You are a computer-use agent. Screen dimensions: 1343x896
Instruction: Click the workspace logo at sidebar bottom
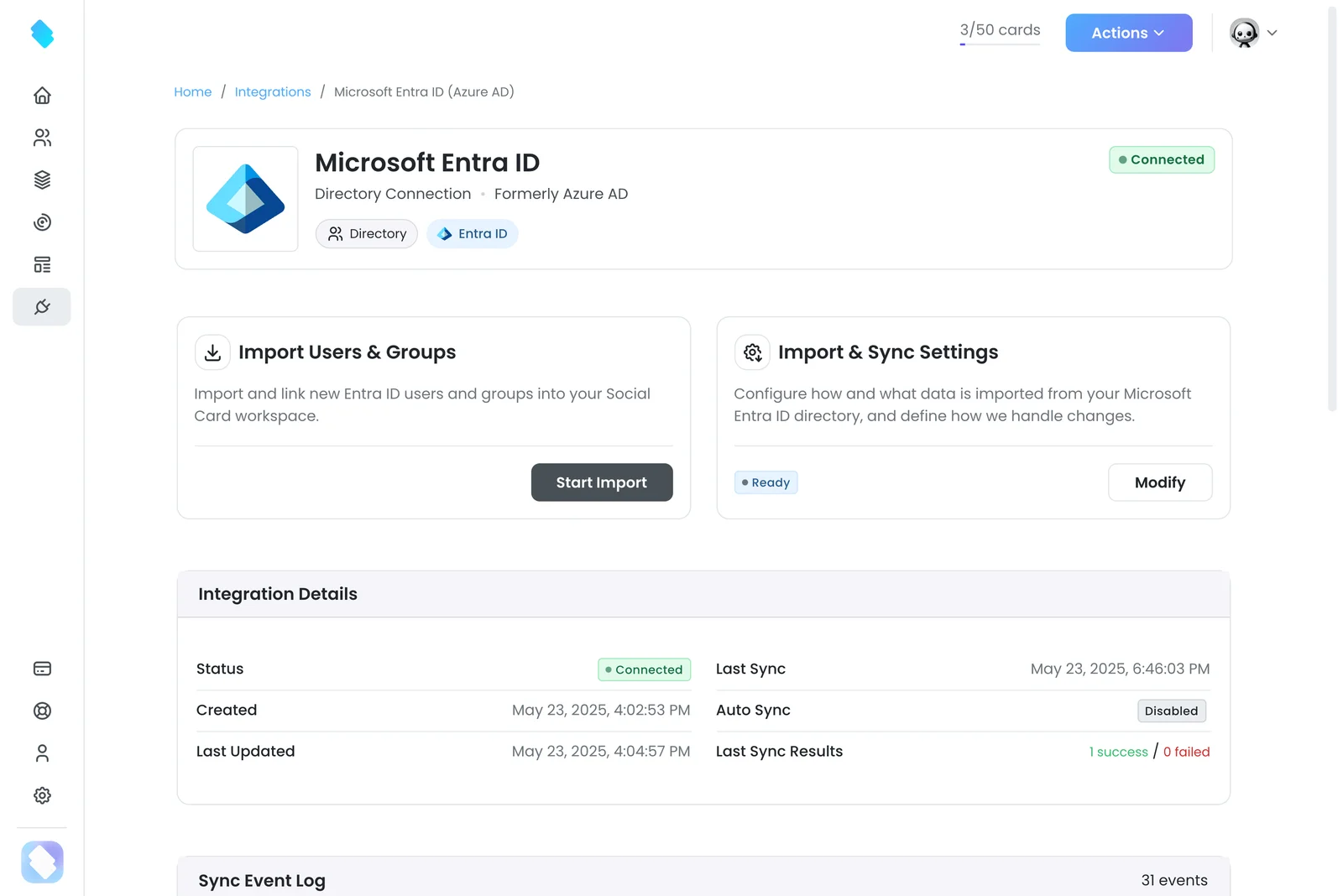point(42,862)
